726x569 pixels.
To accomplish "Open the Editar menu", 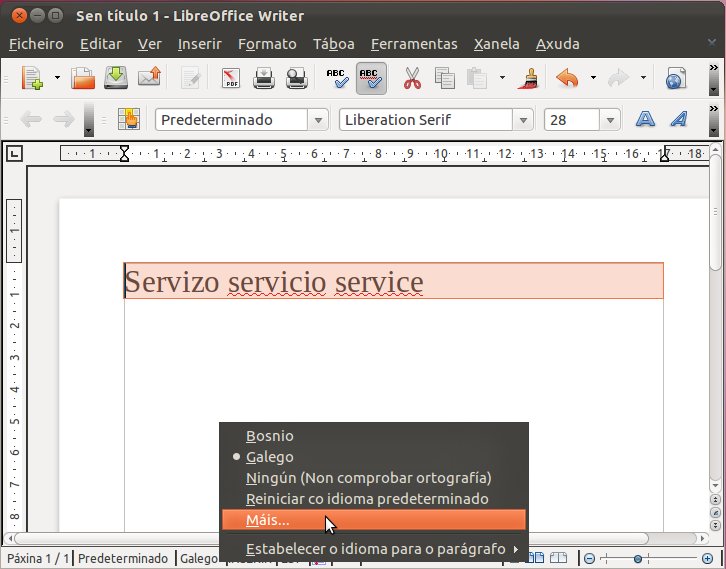I will click(x=100, y=44).
